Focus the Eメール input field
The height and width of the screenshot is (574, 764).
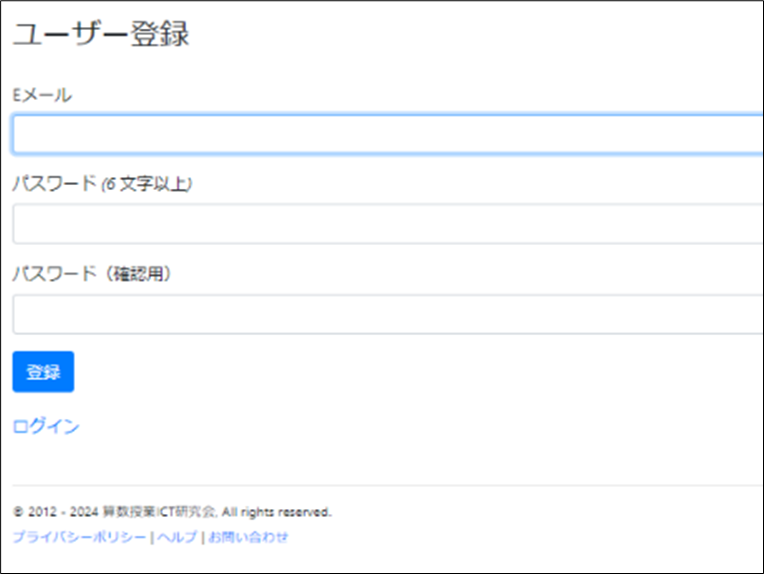(x=388, y=134)
